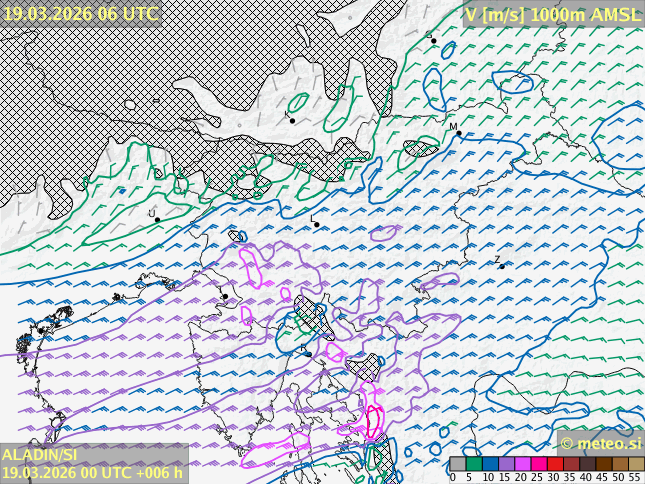Viewport: 645px width, 484px height.
Task: Click the magenta 20 m/s legend swatch
Action: (522, 464)
